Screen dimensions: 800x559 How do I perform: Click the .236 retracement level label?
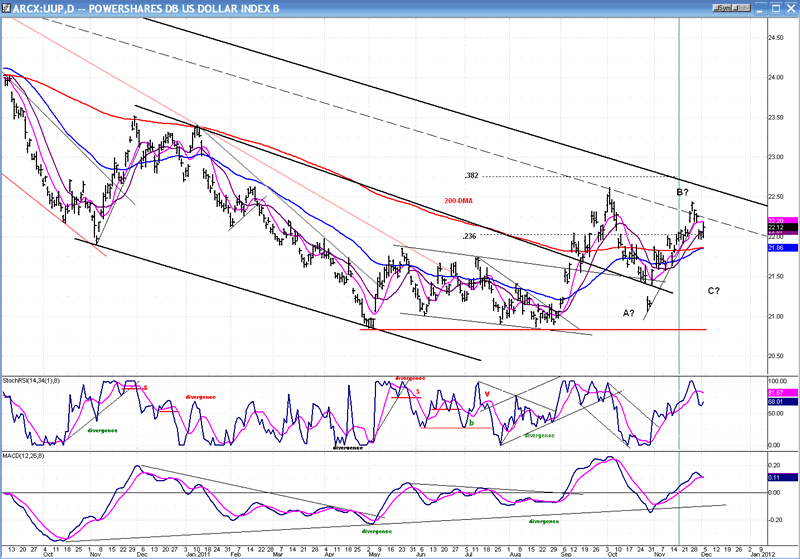click(467, 236)
